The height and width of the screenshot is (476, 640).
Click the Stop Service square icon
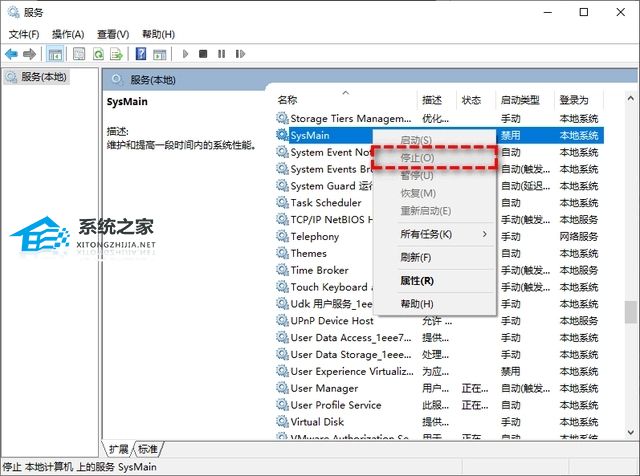203,54
